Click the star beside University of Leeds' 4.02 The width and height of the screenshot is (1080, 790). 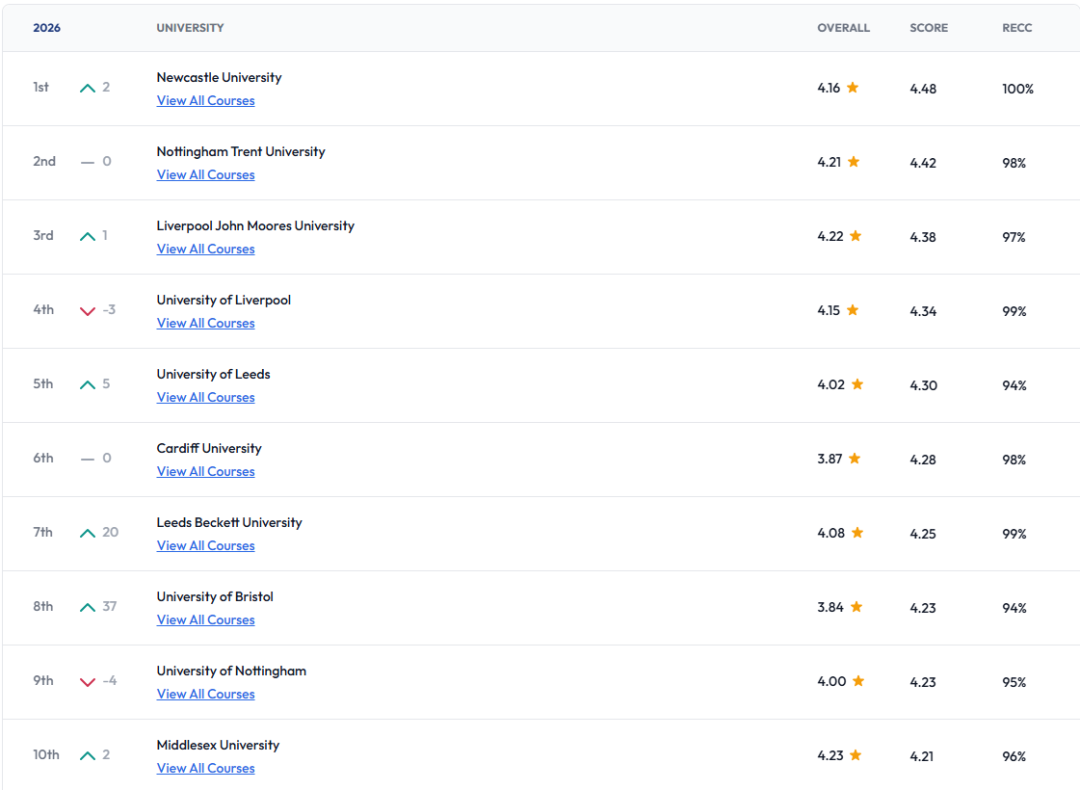pyautogui.click(x=858, y=384)
